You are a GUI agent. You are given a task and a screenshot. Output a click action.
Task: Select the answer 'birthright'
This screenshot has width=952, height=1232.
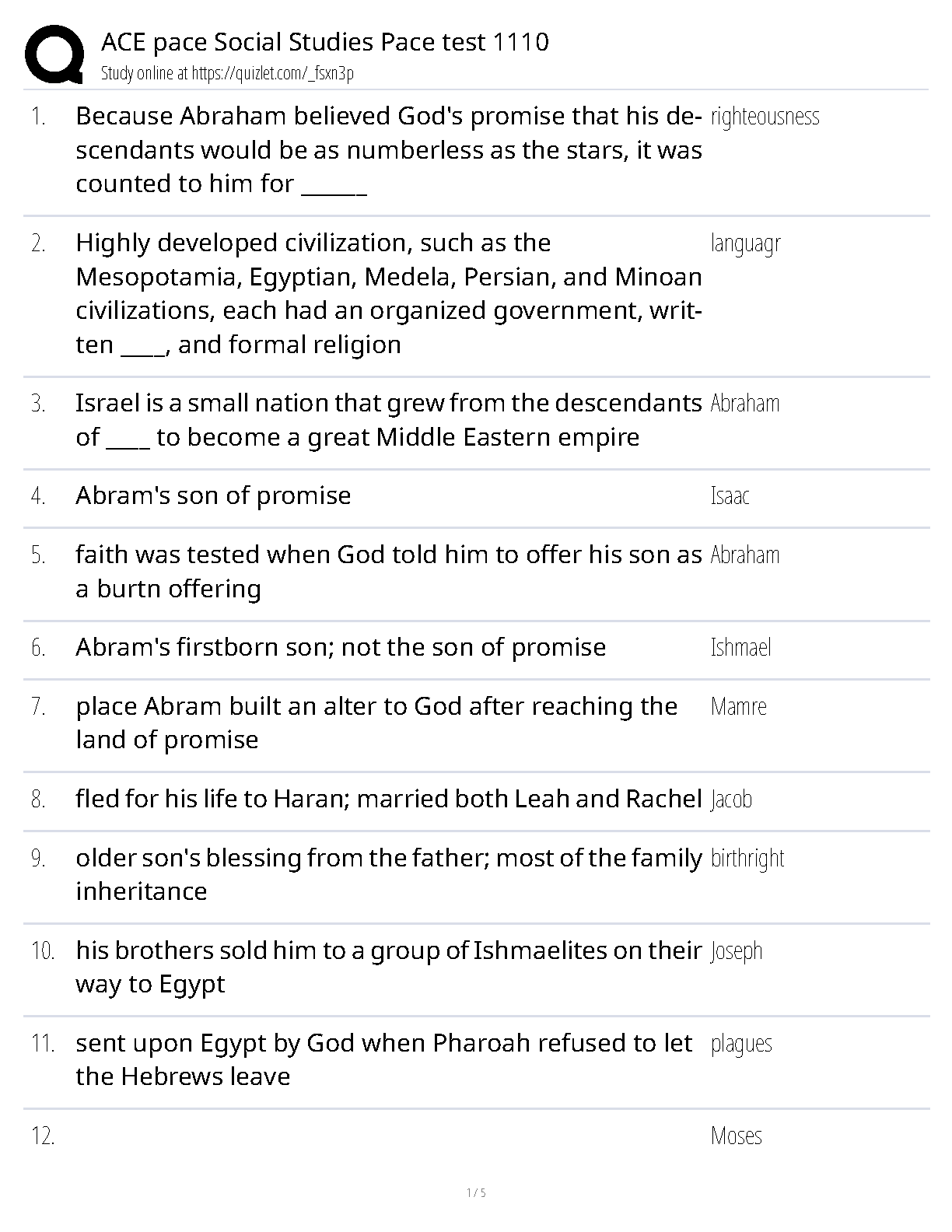(x=747, y=859)
